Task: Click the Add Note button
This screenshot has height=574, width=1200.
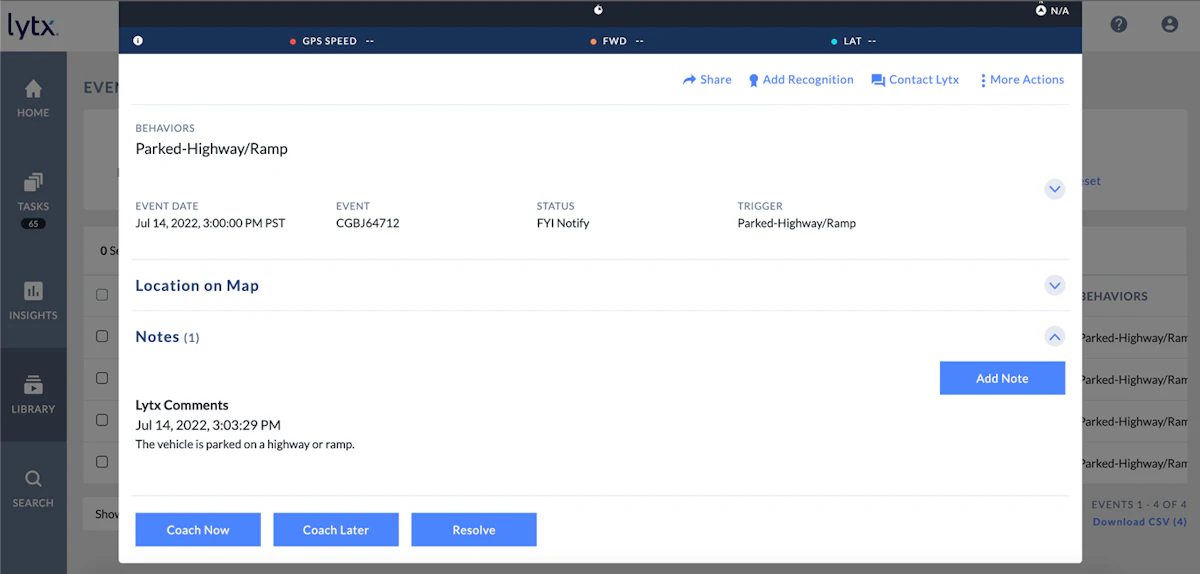Action: tap(1002, 378)
